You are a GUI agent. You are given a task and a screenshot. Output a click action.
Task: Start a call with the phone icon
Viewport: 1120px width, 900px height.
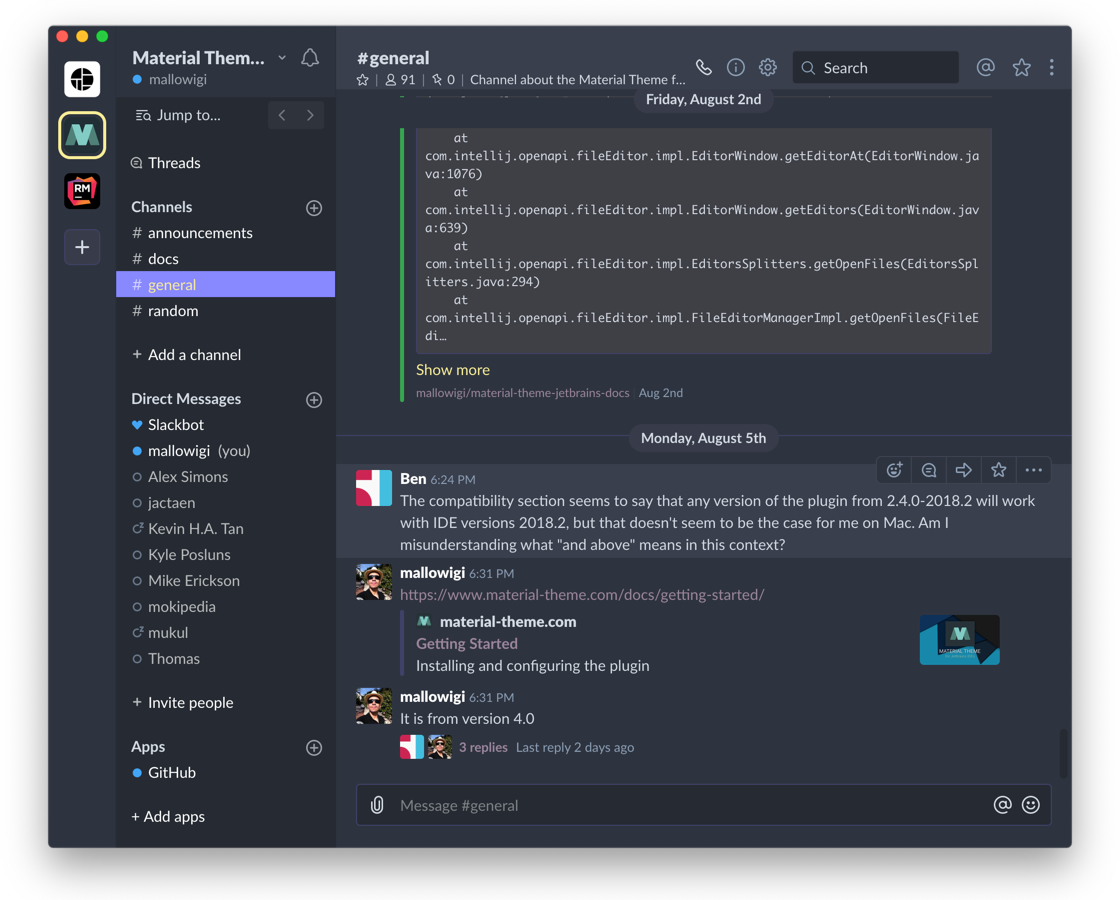tap(704, 67)
